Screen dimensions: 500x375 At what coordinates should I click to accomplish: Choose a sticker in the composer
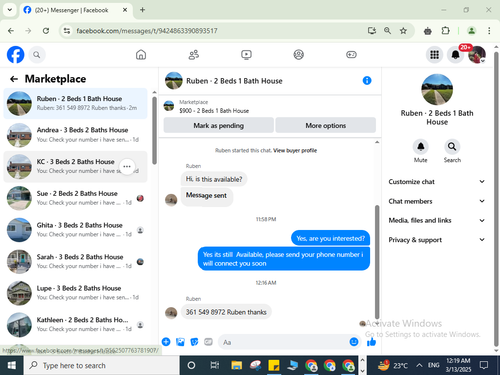click(194, 342)
